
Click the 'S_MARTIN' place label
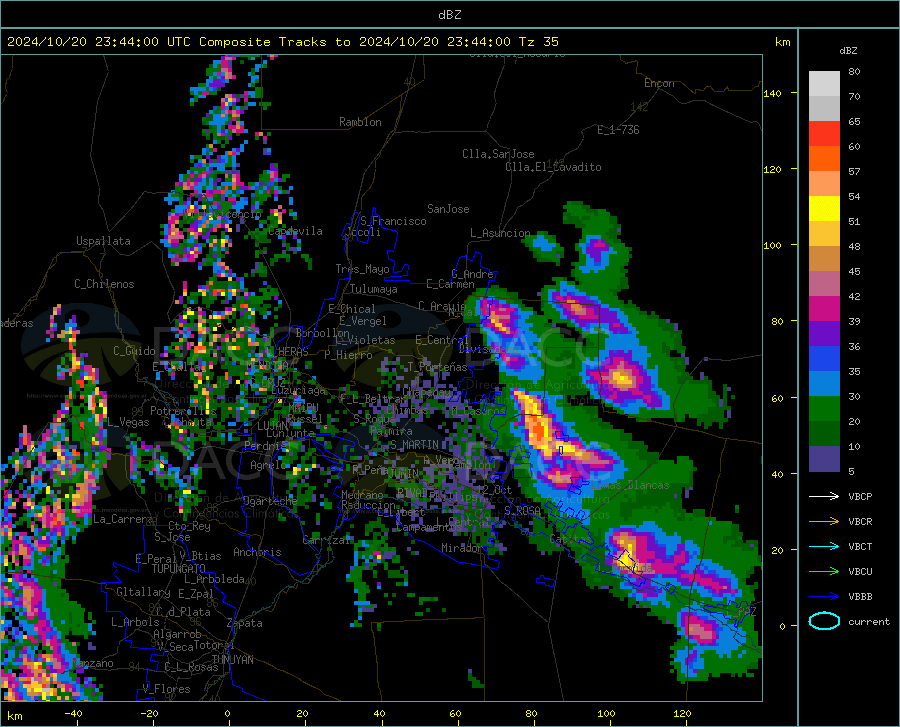point(414,445)
